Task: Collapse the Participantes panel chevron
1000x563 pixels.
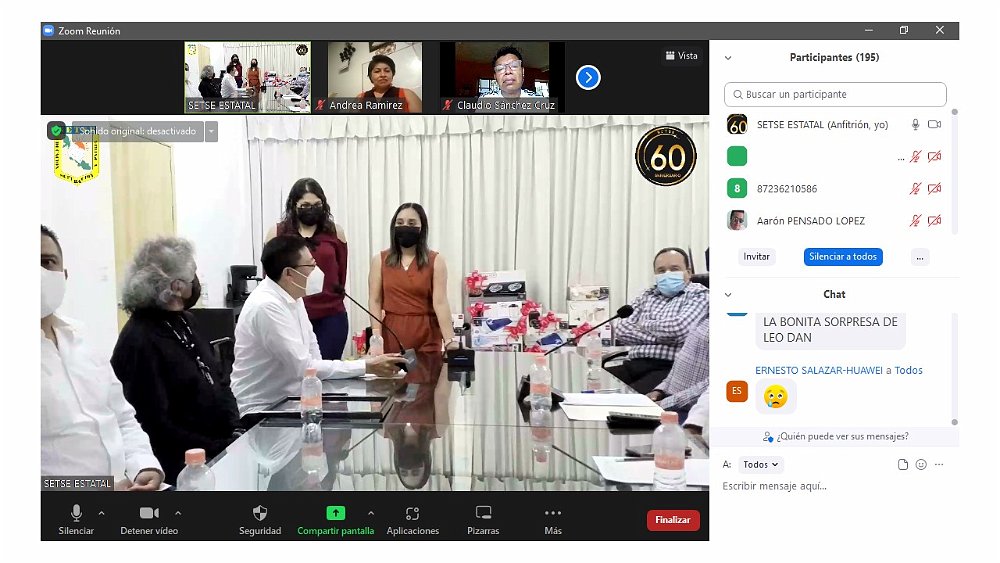Action: point(728,58)
